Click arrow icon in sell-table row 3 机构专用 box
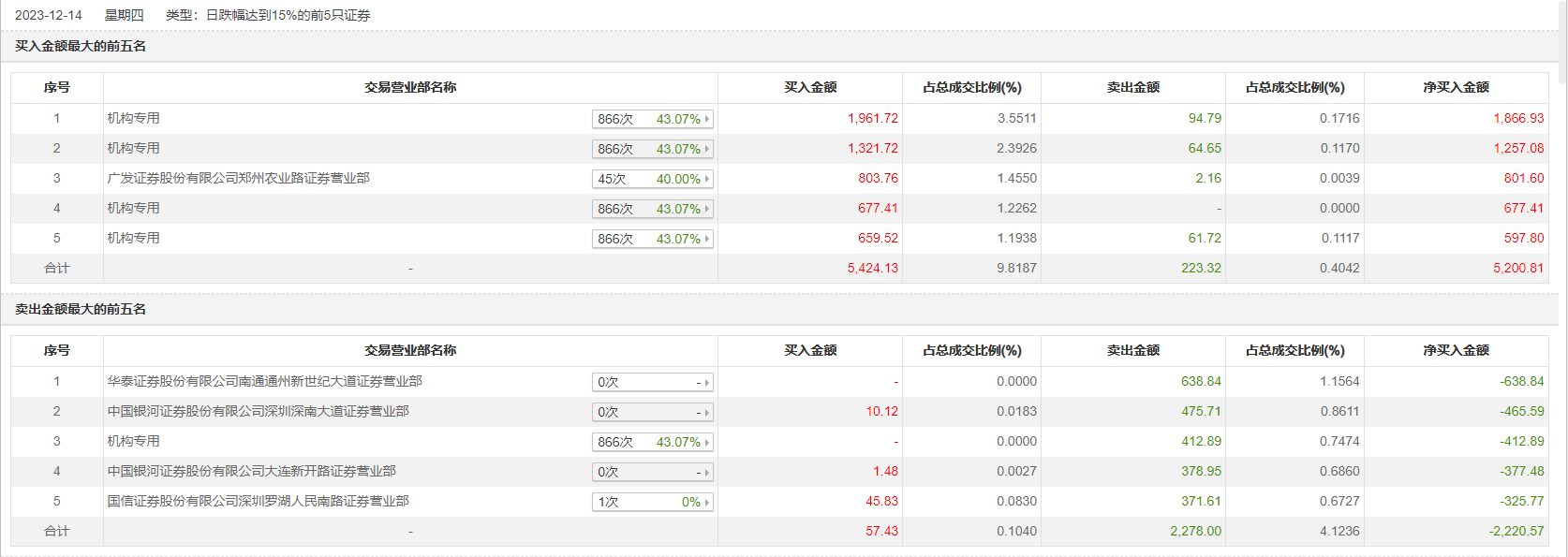Image resolution: width=1568 pixels, height=557 pixels. 707,443
